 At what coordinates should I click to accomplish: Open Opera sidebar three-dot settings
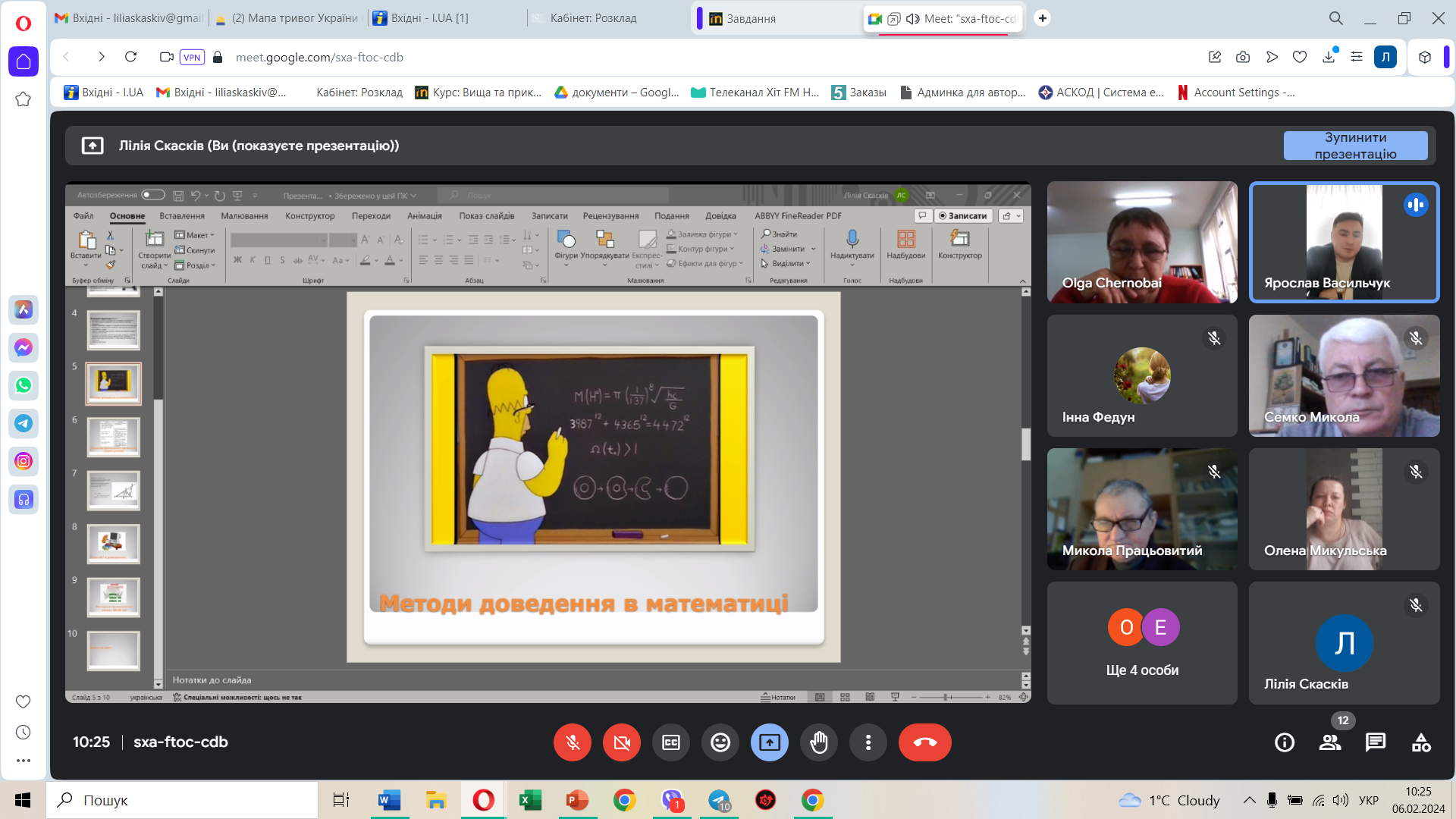pos(24,761)
